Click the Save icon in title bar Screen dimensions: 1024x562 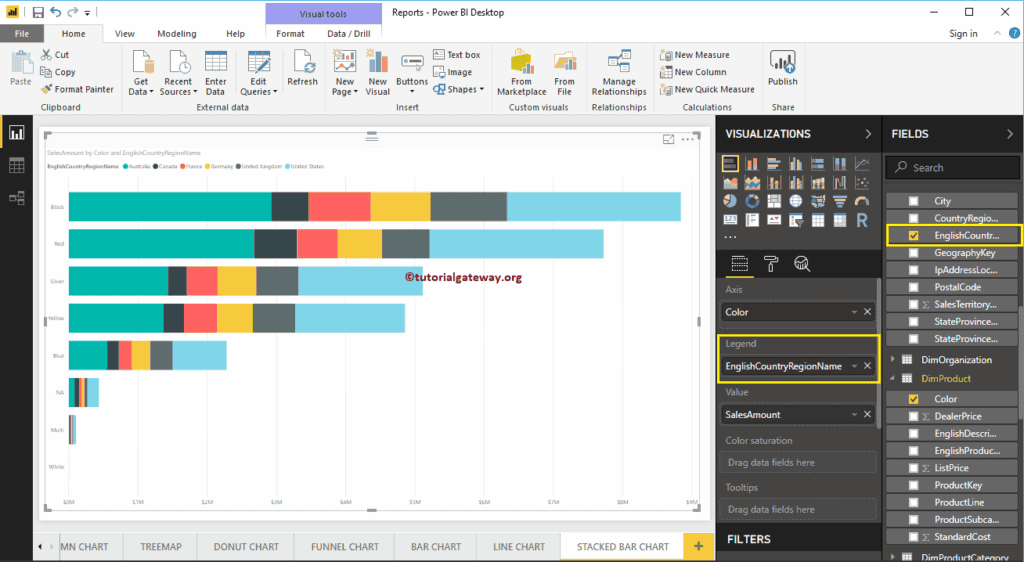point(38,12)
